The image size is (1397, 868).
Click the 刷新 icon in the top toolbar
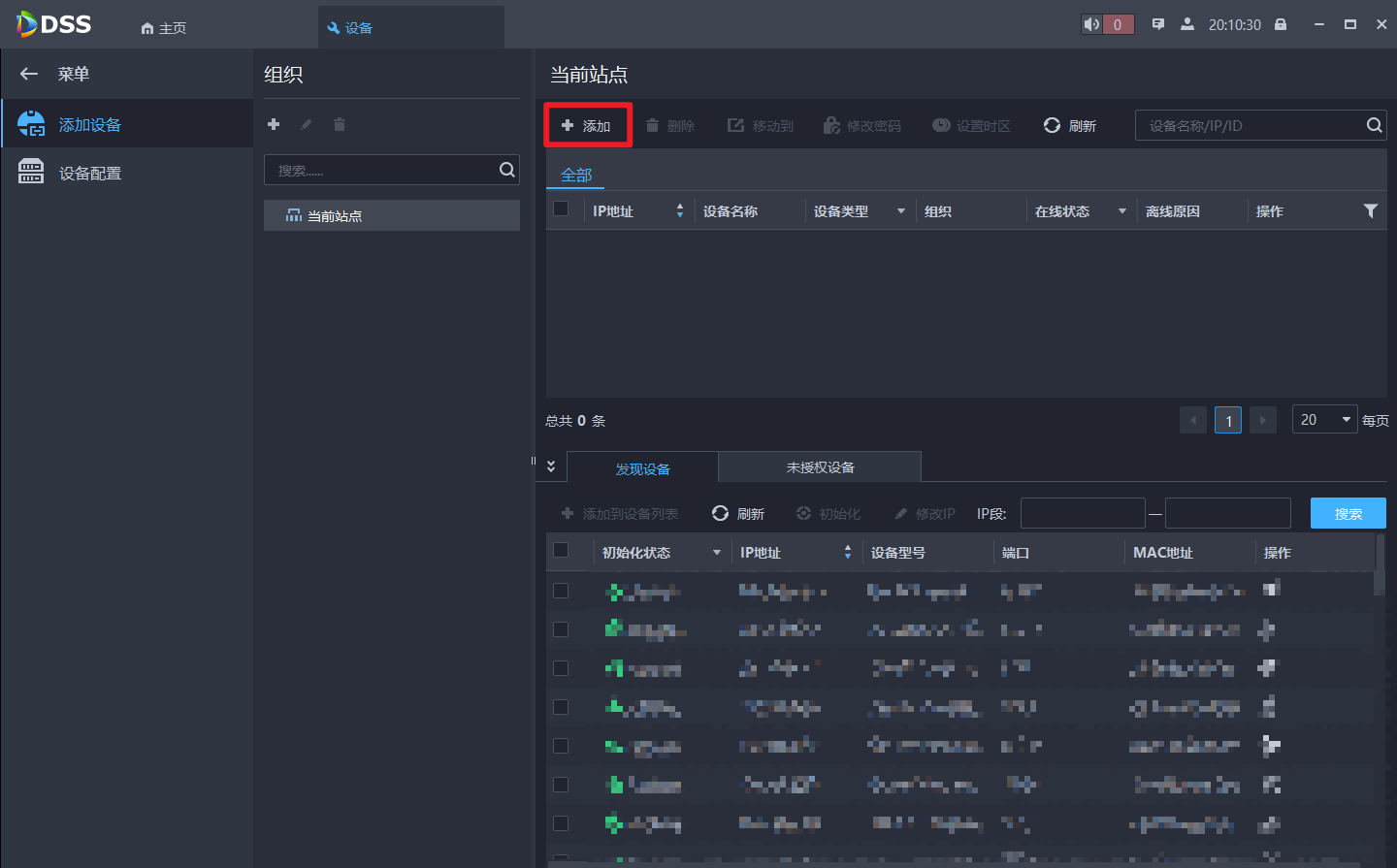pyautogui.click(x=1052, y=125)
